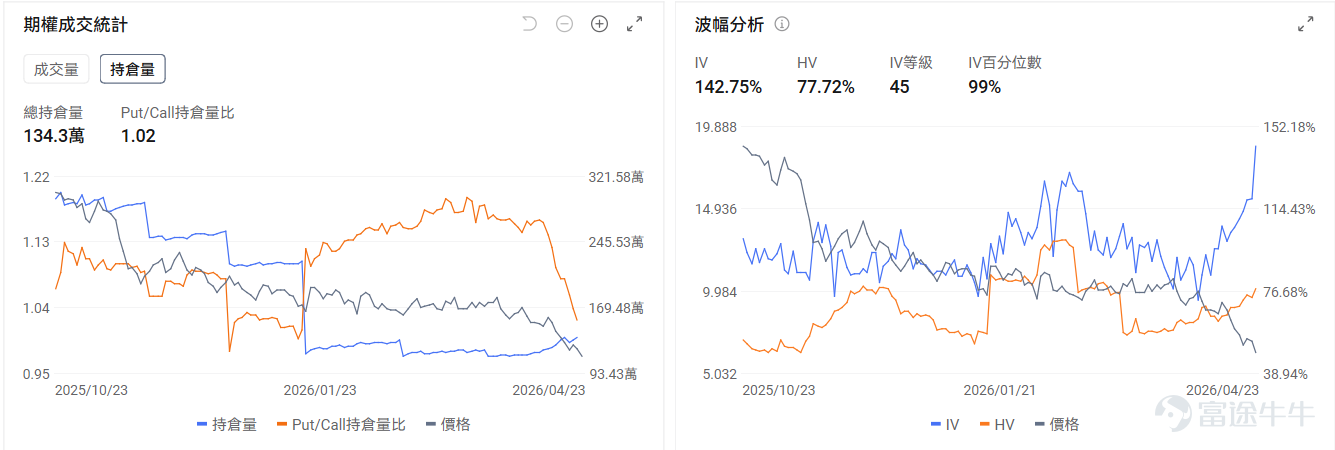Screen dimensions: 1335x450
Task: Click the 2026/01/23 date on left chart axis
Action: coord(320,390)
